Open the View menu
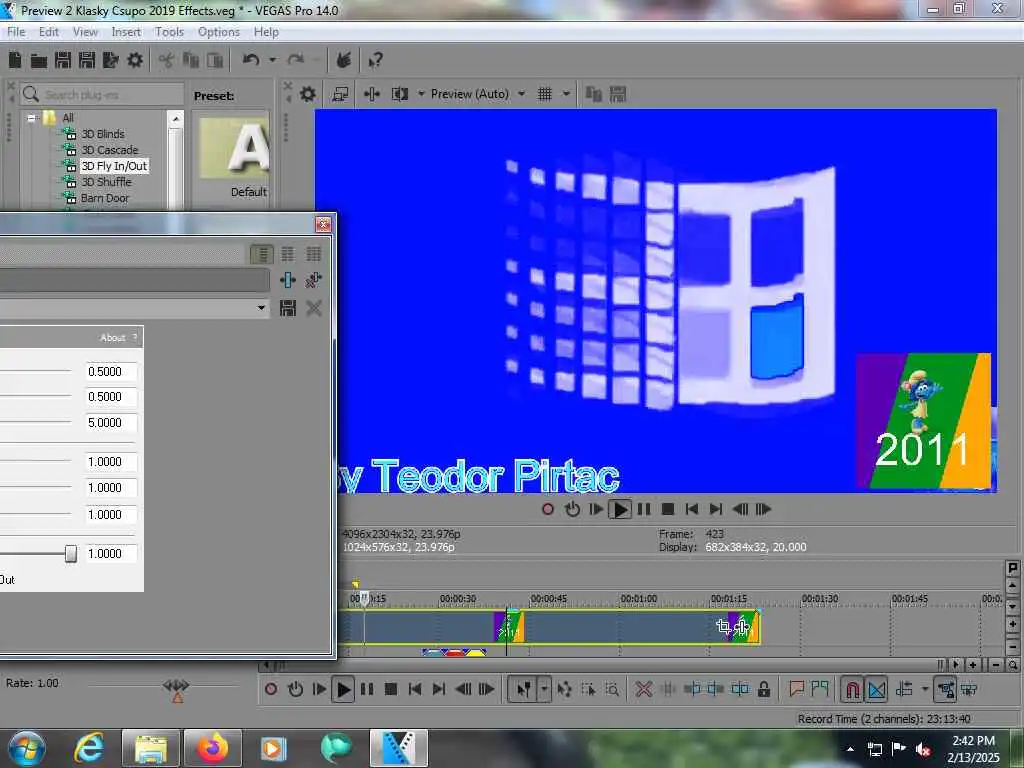The width and height of the screenshot is (1024, 768). pyautogui.click(x=85, y=32)
